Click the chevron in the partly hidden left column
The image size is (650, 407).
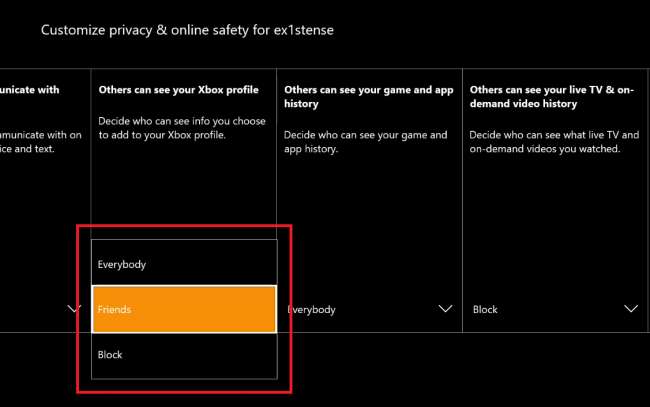73,309
